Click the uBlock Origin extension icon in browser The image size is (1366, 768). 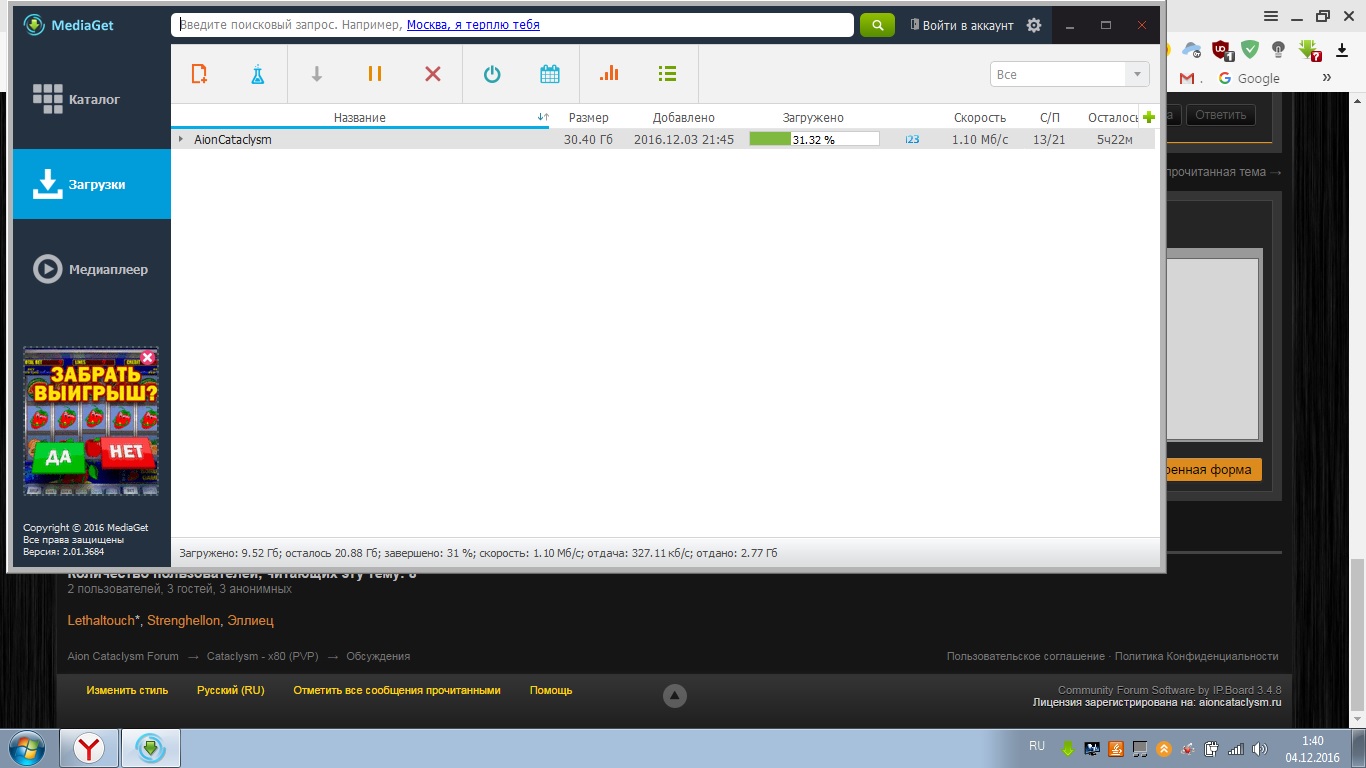(1222, 49)
